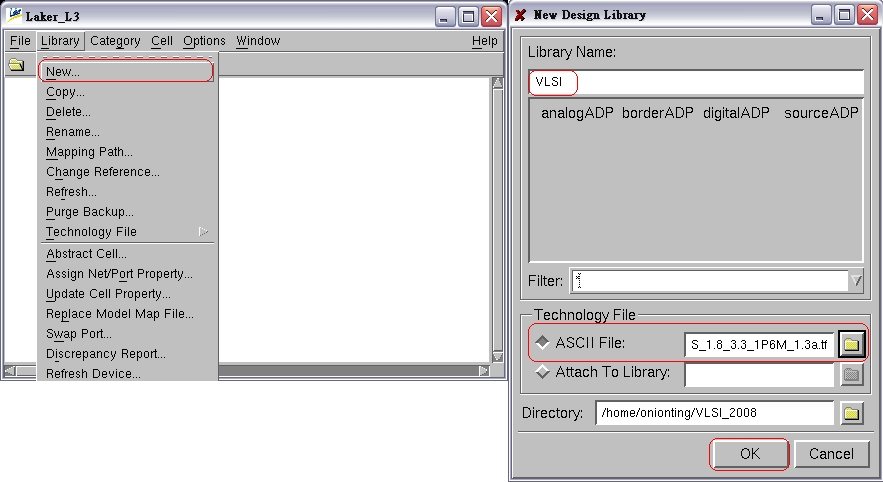The height and width of the screenshot is (482, 883).
Task: Select digitalADP in library list
Action: [x=736, y=113]
